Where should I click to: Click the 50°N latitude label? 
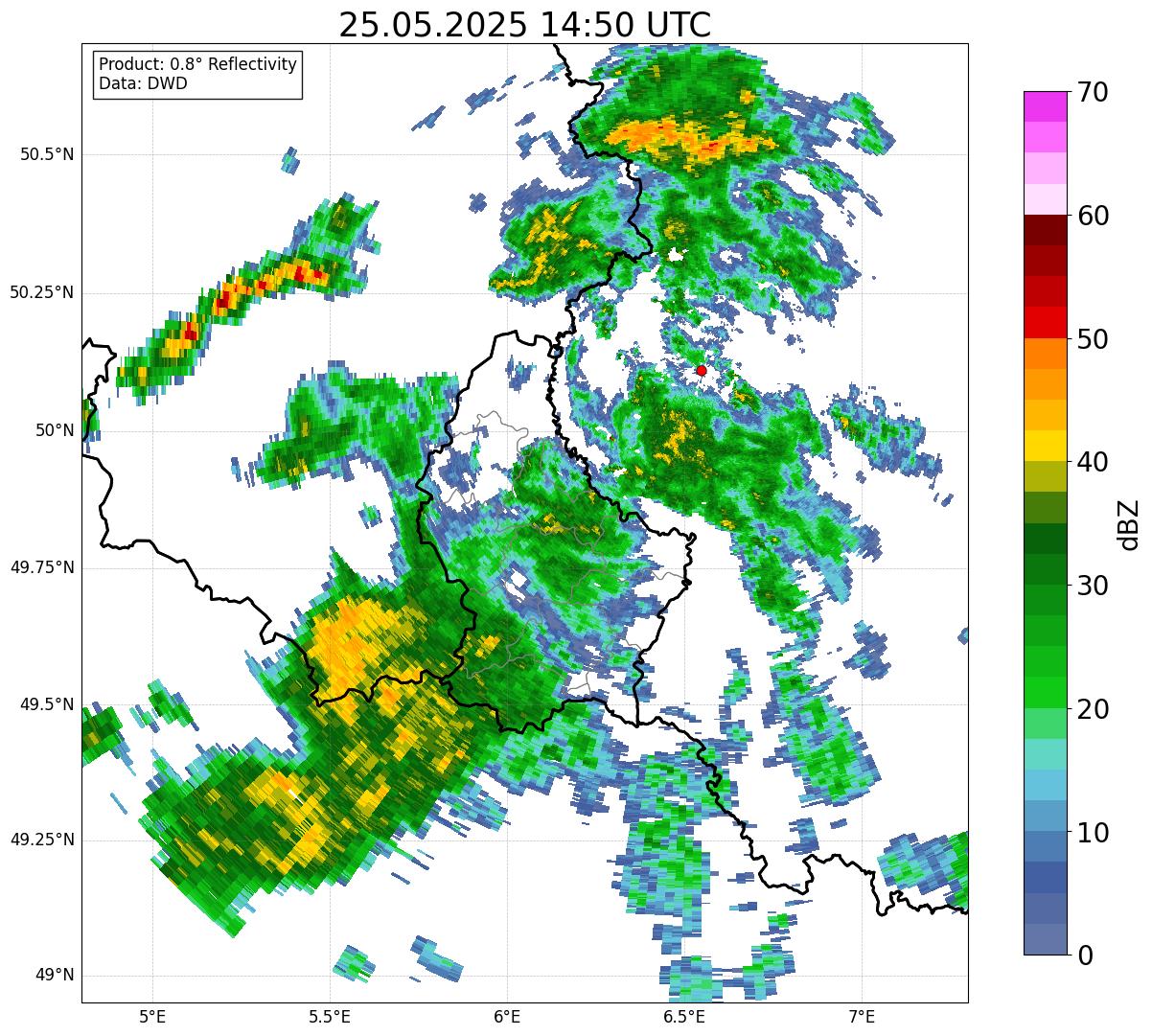tap(55, 430)
